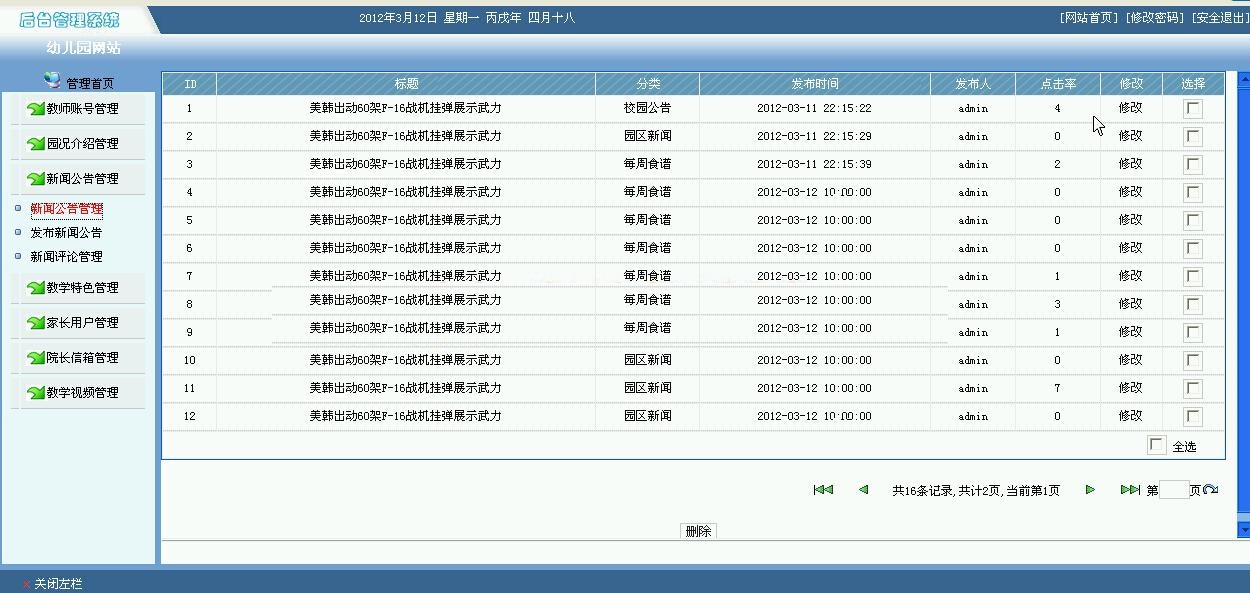Click the 园区新闻 category in row 2
This screenshot has width=1250, height=593.
[x=648, y=136]
